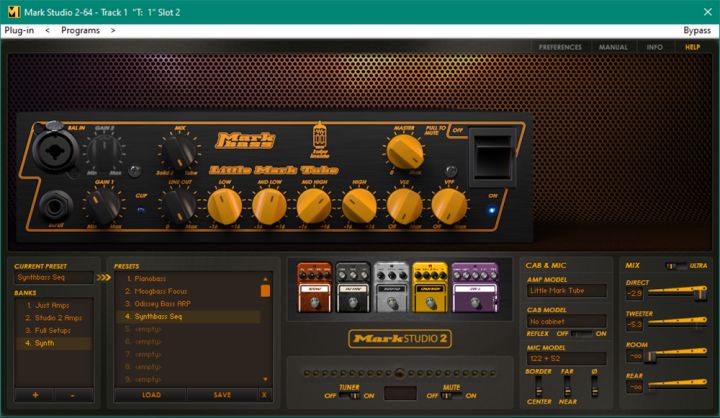Open the Cab Model selector
Image resolution: width=720 pixels, height=418 pixels.
click(x=566, y=323)
